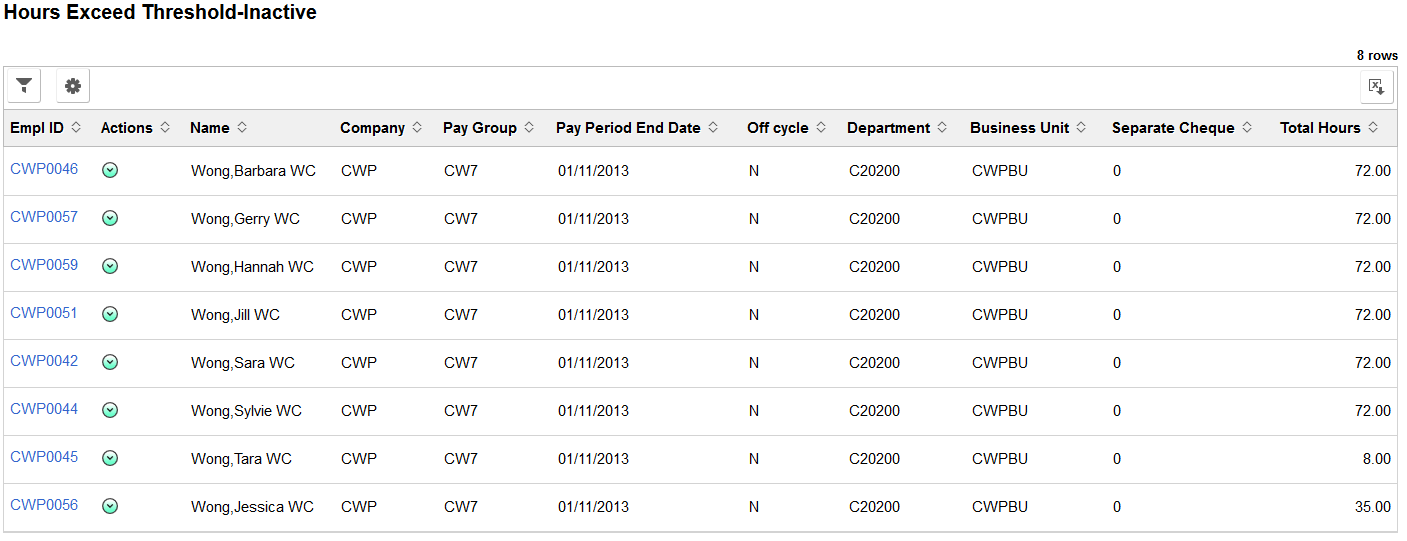Sort by Empl ID column arrows
Viewport: 1407px width, 541px height.
[76, 128]
